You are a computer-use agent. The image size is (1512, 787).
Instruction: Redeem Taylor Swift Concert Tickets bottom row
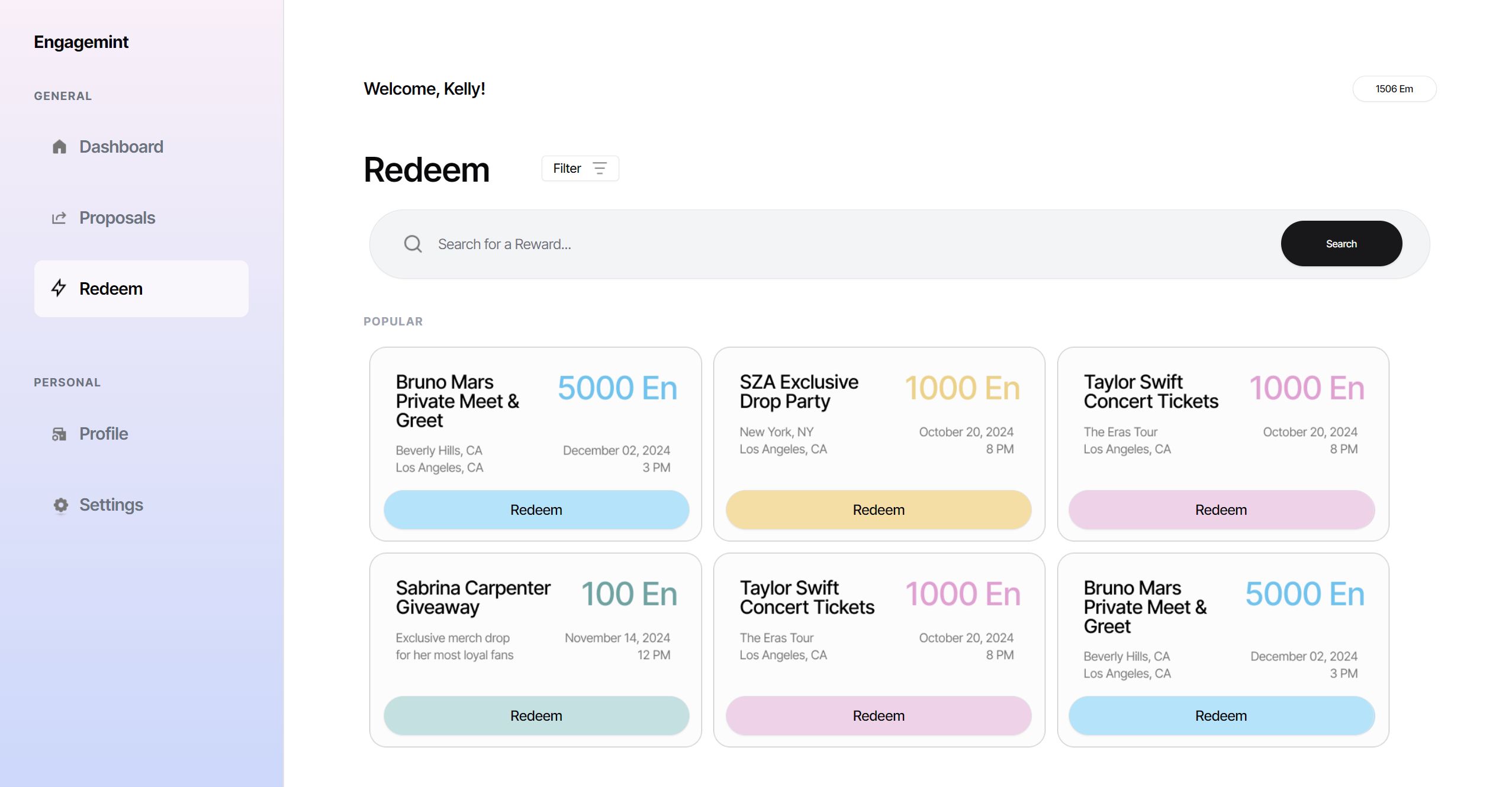[878, 715]
